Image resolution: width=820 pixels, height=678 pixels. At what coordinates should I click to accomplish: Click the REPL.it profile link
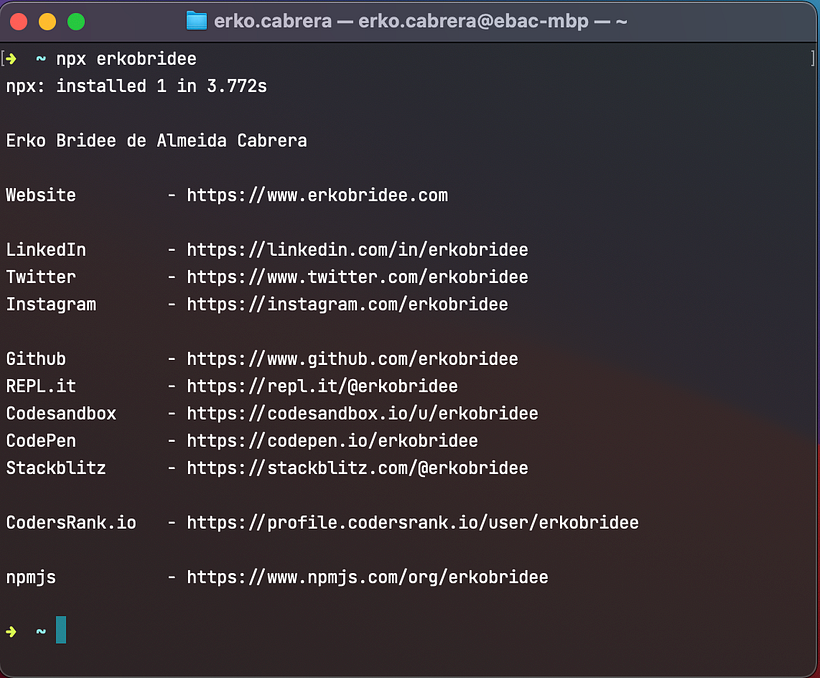tap(321, 385)
